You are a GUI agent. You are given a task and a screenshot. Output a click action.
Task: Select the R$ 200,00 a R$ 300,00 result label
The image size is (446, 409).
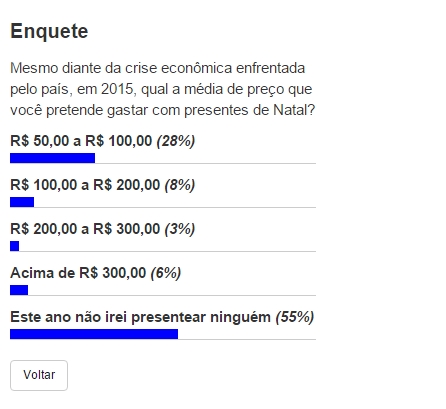click(85, 229)
